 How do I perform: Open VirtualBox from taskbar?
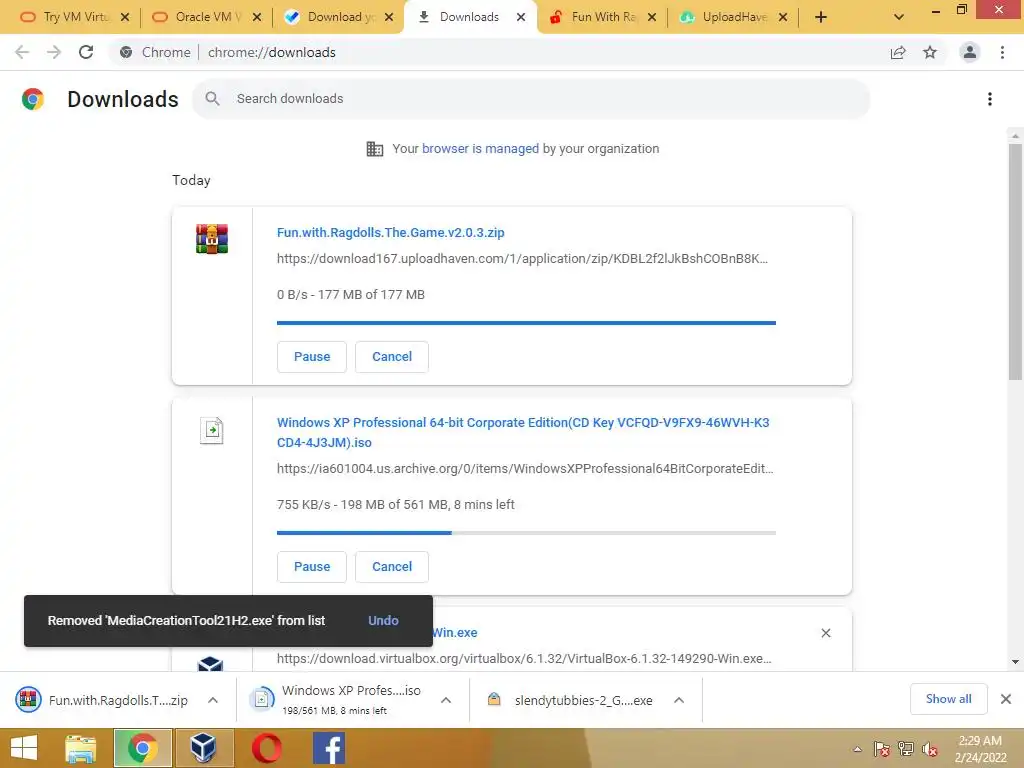(204, 748)
